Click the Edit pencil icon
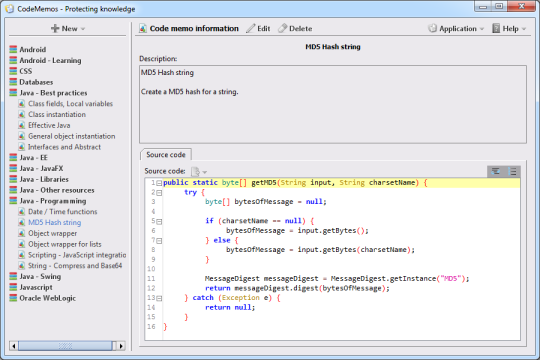Viewport: 540px width, 360px height. [251, 28]
